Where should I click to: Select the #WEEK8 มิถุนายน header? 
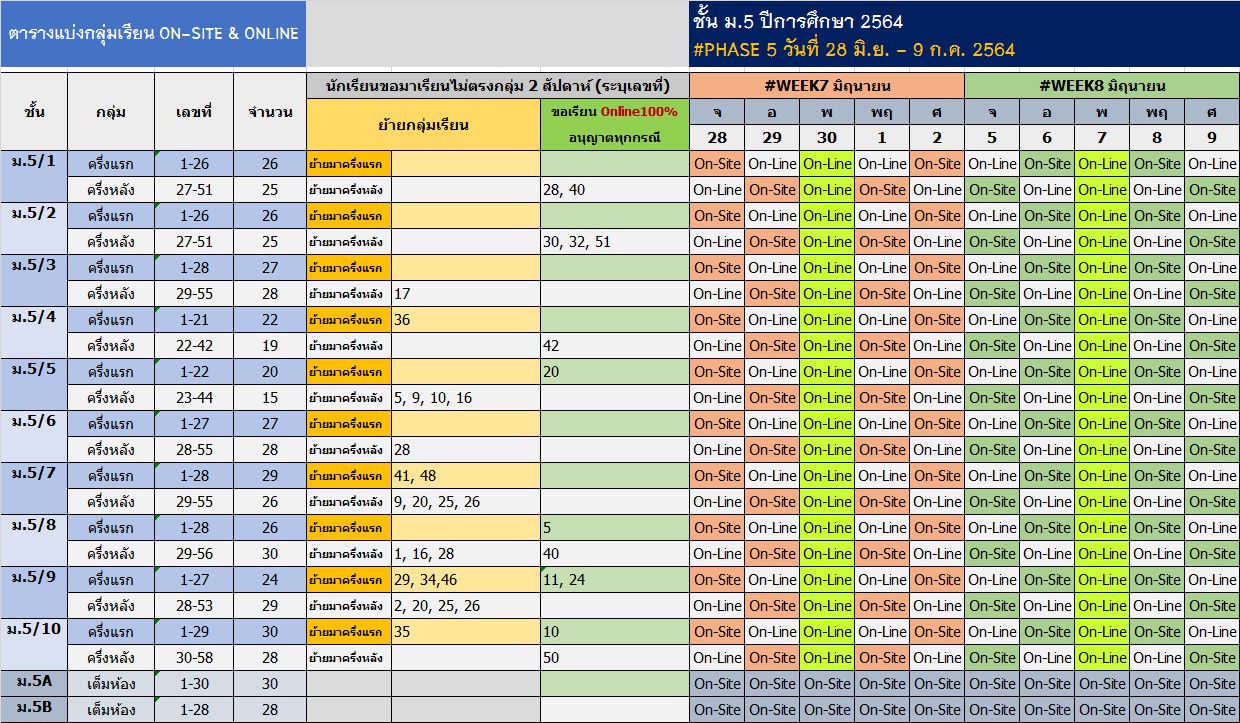point(1102,86)
